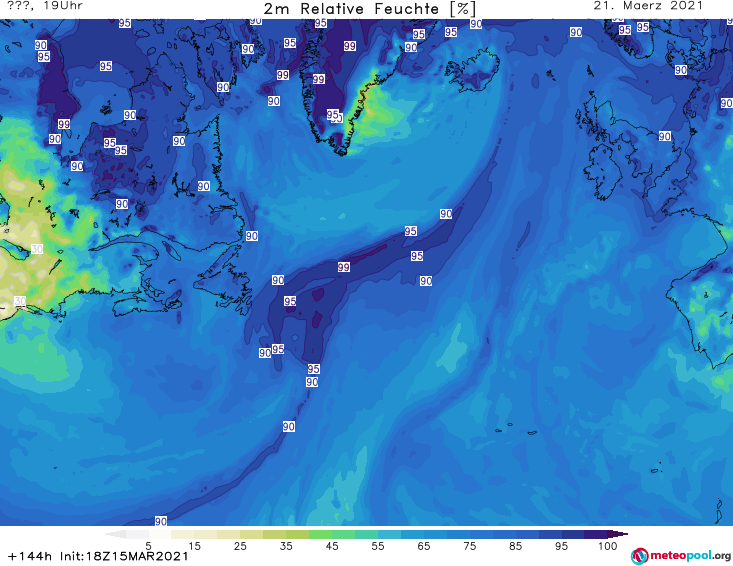Click the colorbar label '85'

point(515,546)
